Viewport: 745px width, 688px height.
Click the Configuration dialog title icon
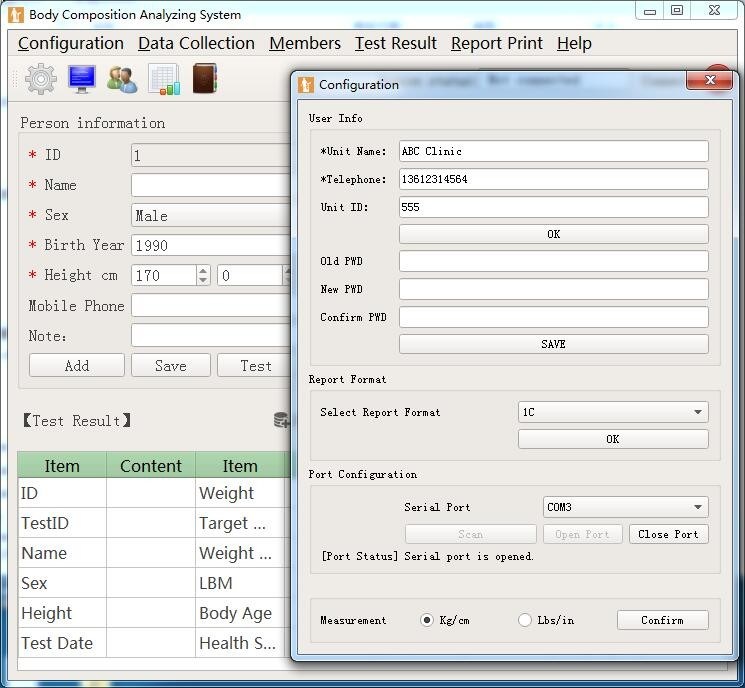[307, 85]
